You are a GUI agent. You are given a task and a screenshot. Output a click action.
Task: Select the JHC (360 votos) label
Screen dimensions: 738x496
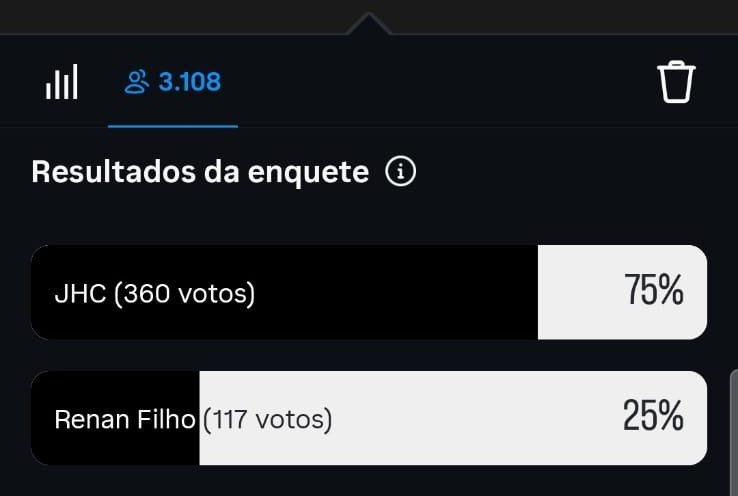155,294
